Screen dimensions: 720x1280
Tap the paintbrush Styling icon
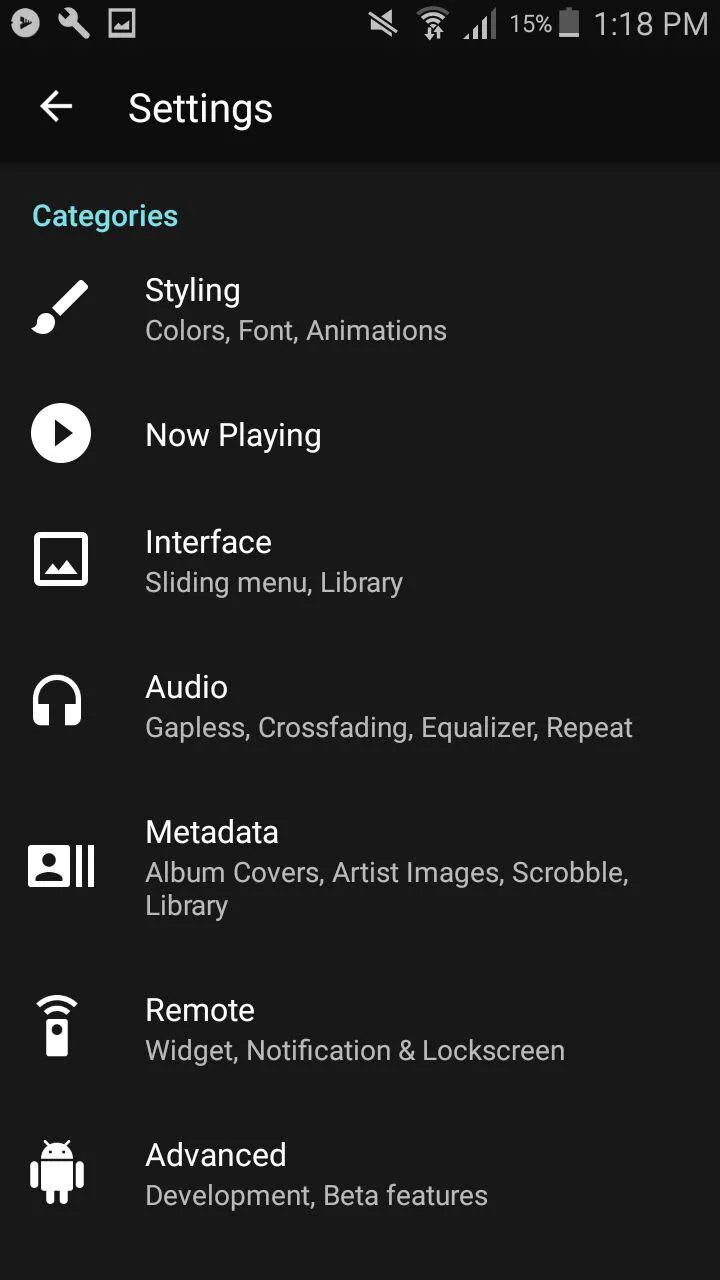point(60,307)
